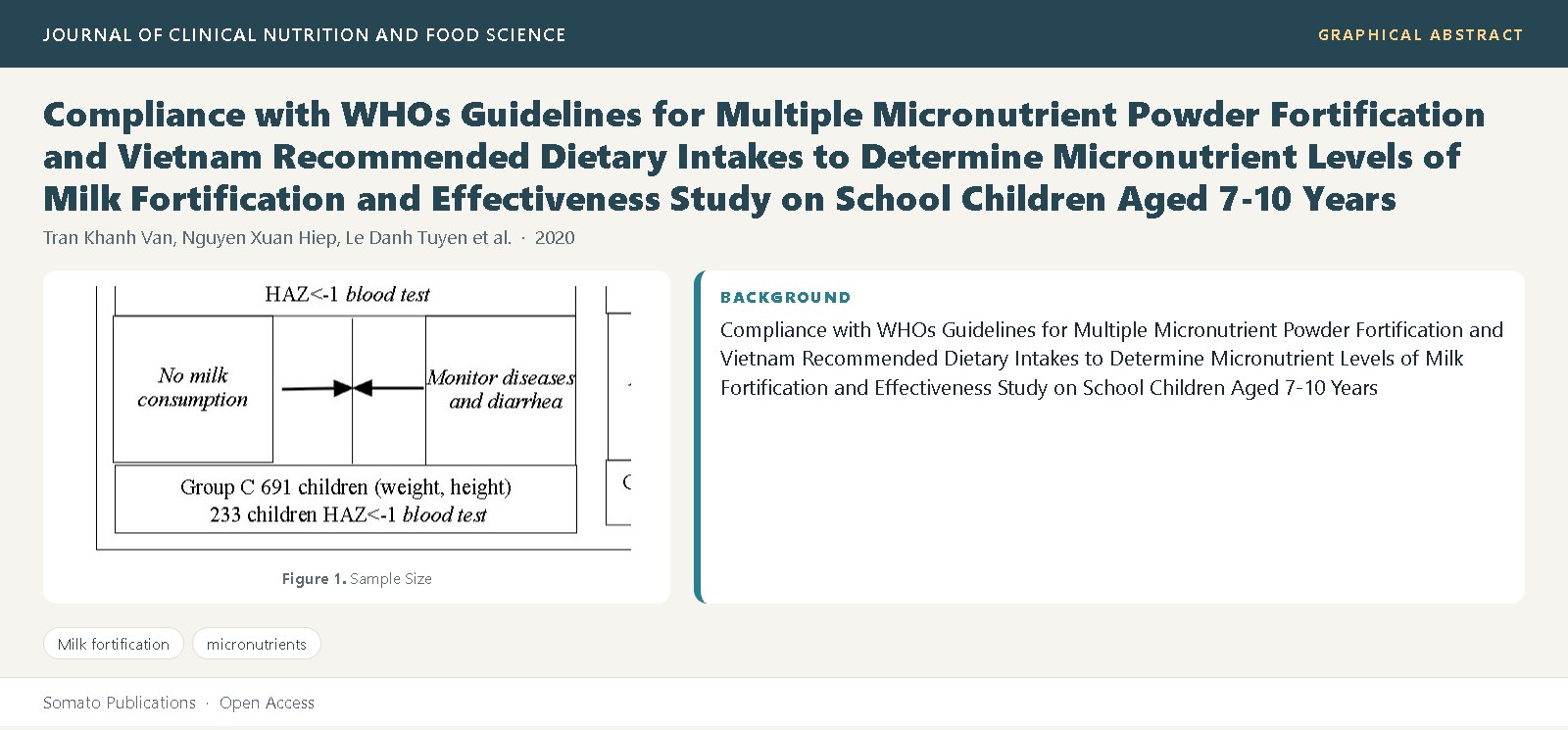Click the background paragraph text
The image size is (1568, 730).
click(x=1111, y=359)
